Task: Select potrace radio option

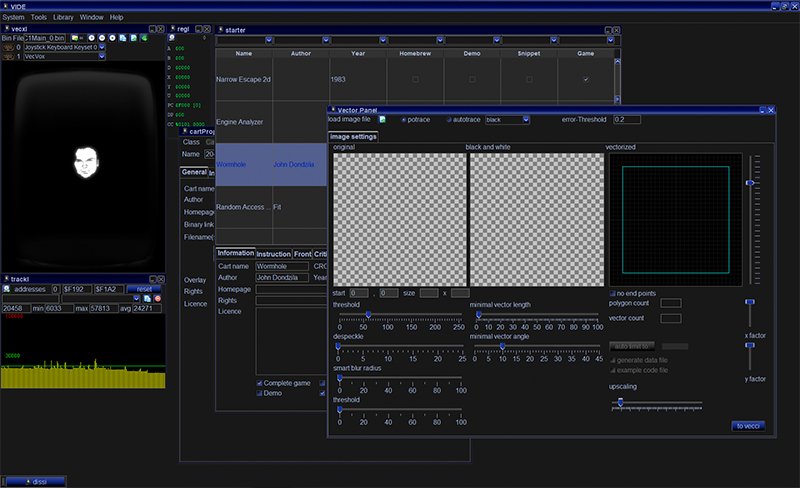Action: pos(404,120)
